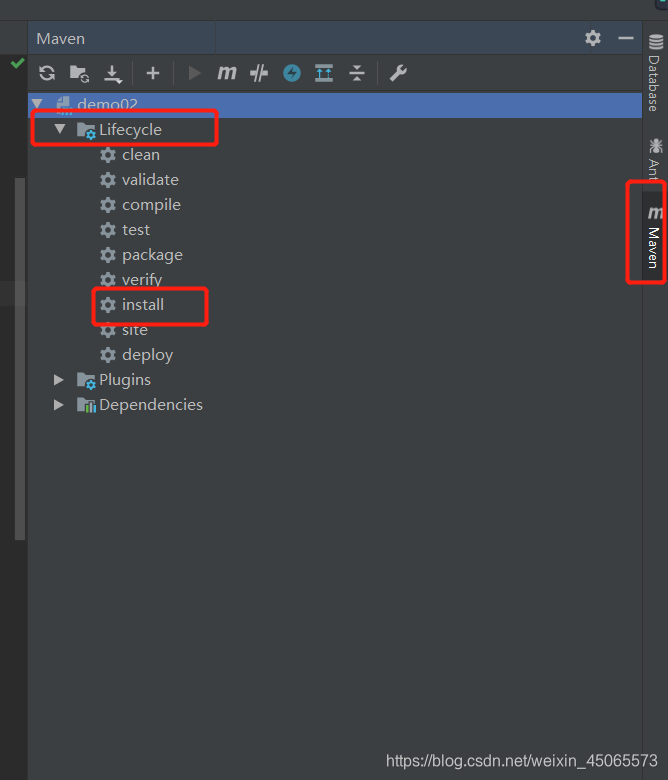Click the green checkmark inspection icon
Screen dimensions: 668x780
click(17, 63)
